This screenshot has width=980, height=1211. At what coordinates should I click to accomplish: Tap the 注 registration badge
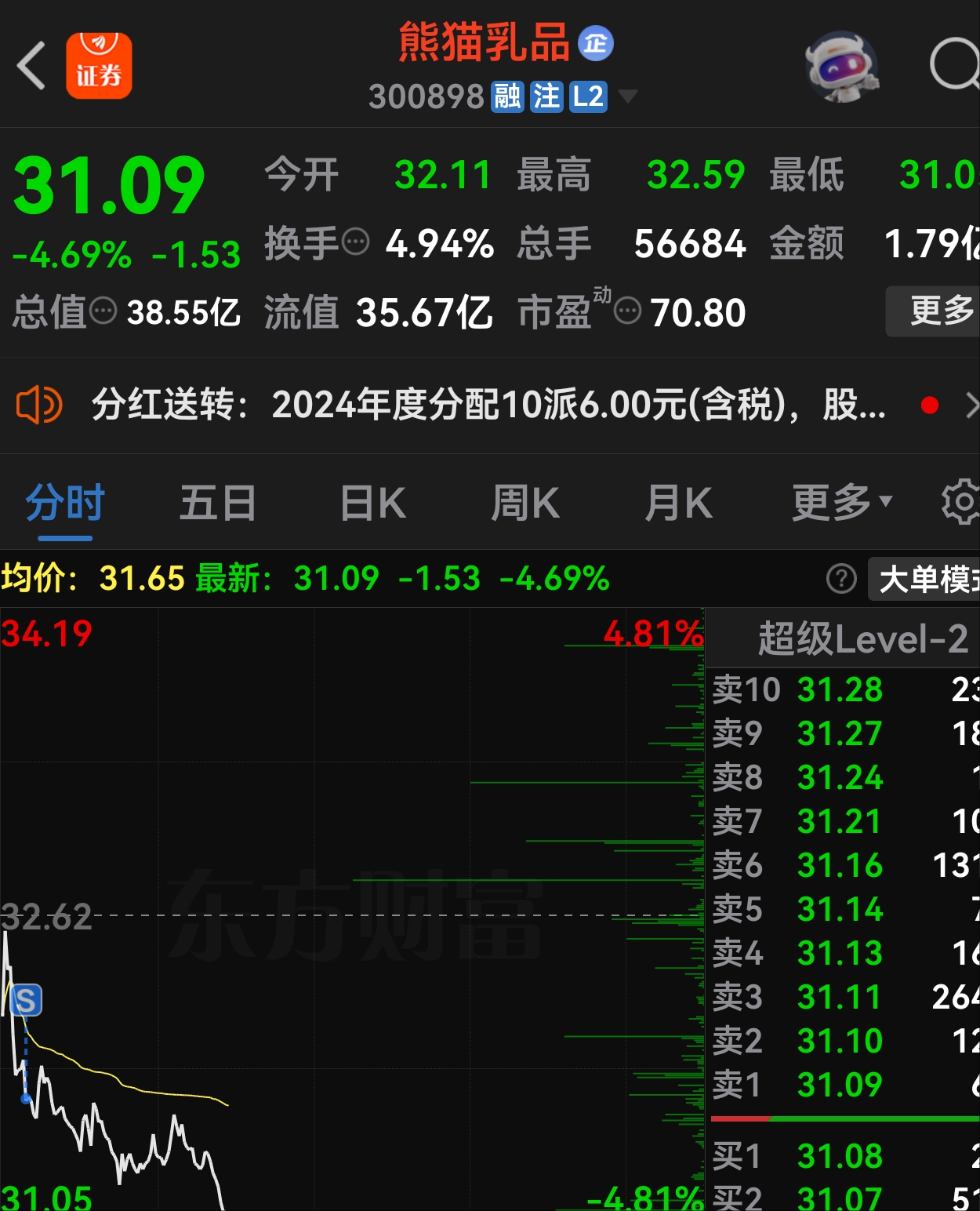point(546,97)
